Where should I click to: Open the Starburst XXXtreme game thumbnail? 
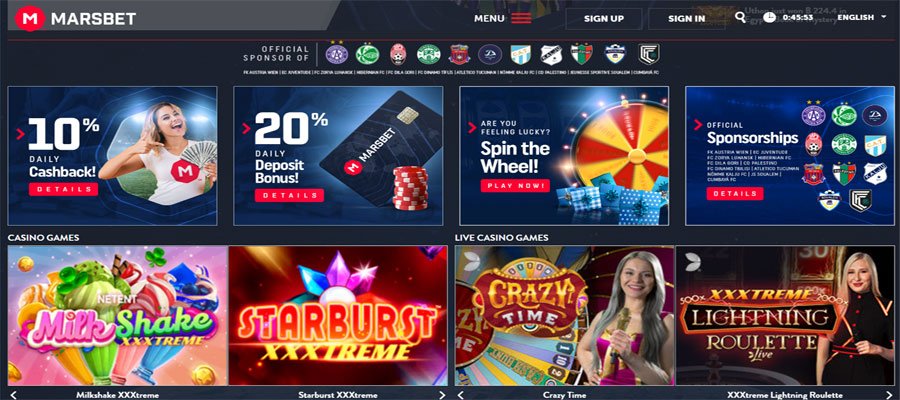point(338,316)
